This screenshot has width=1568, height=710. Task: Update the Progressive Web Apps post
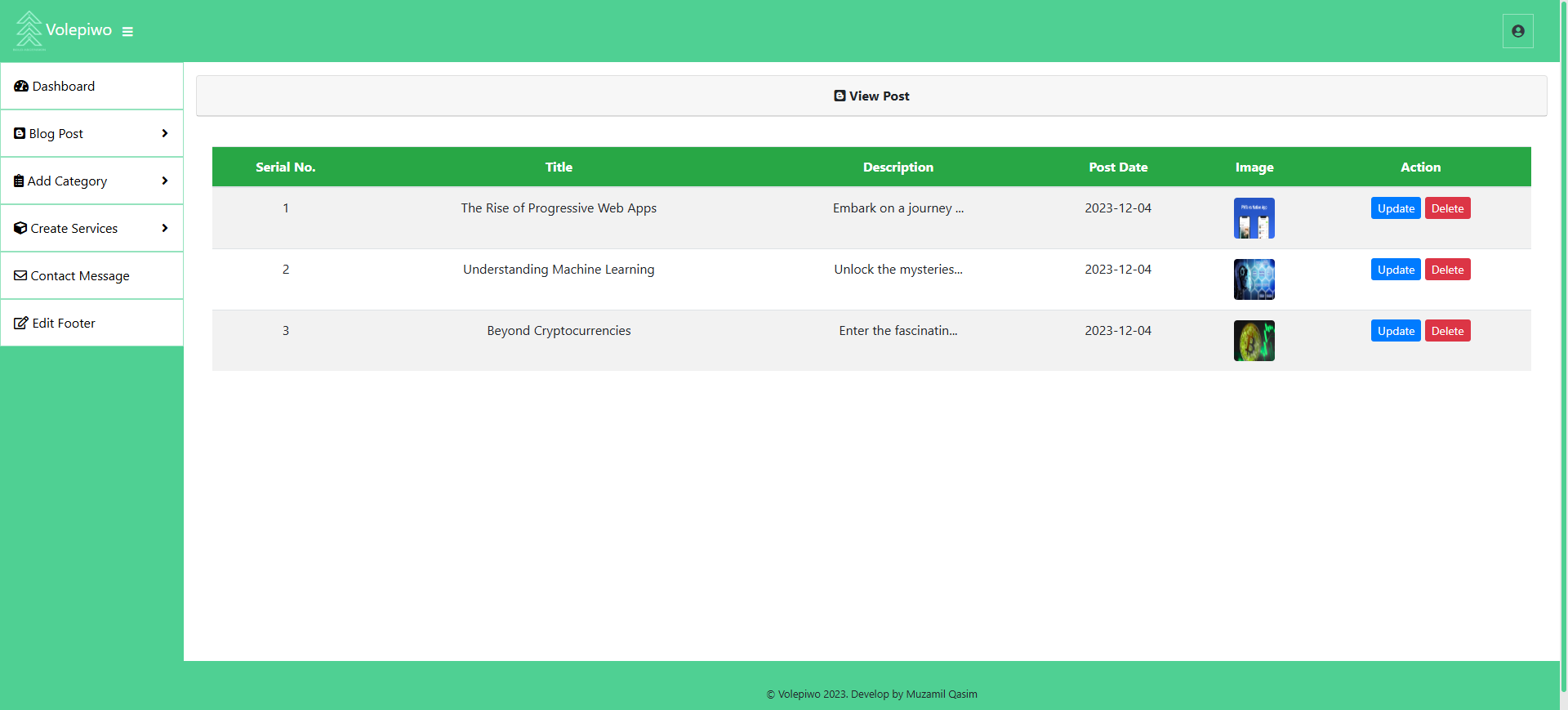click(1395, 208)
